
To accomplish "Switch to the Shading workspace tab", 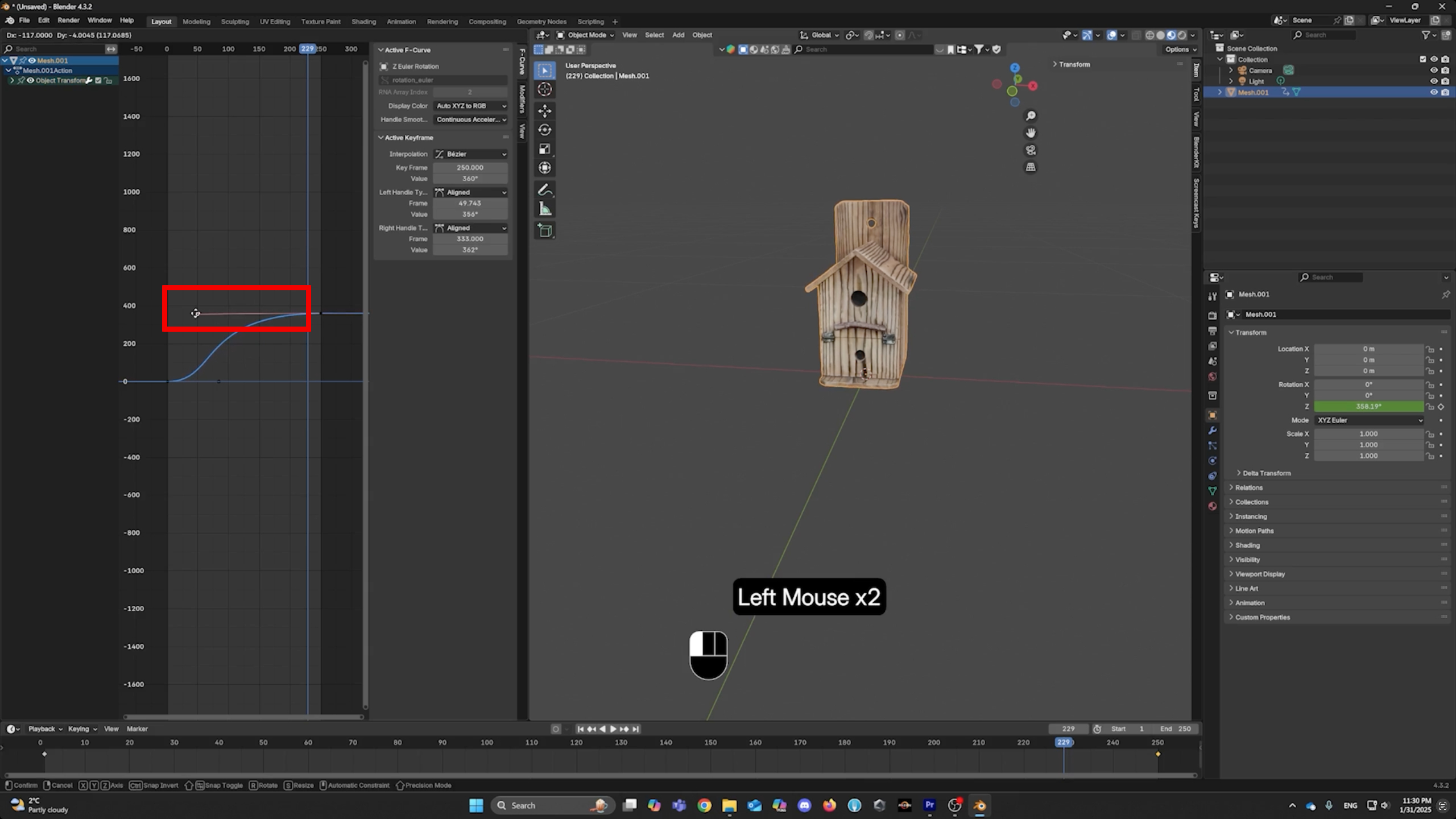I will pyautogui.click(x=363, y=21).
